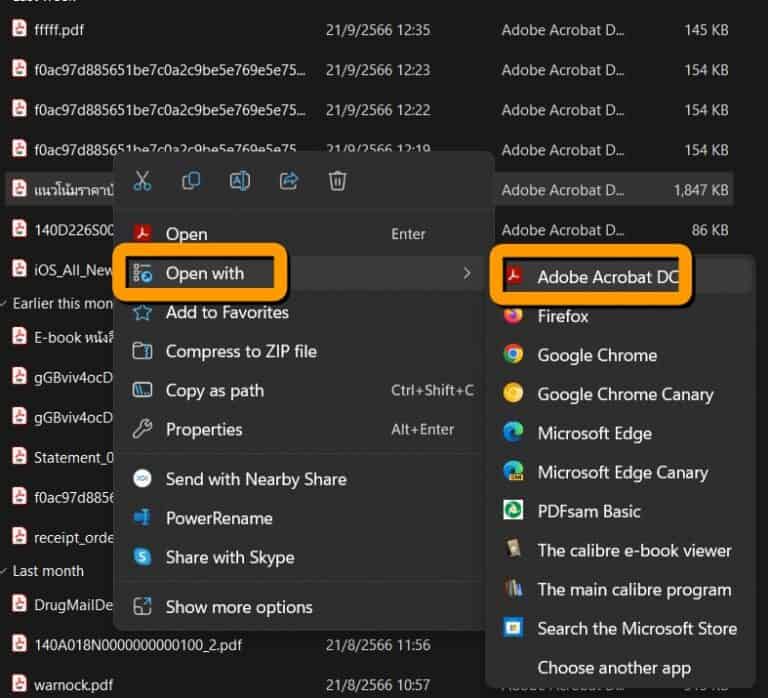The image size is (768, 698).
Task: Select the Statement_0 file row
Action: point(60,457)
